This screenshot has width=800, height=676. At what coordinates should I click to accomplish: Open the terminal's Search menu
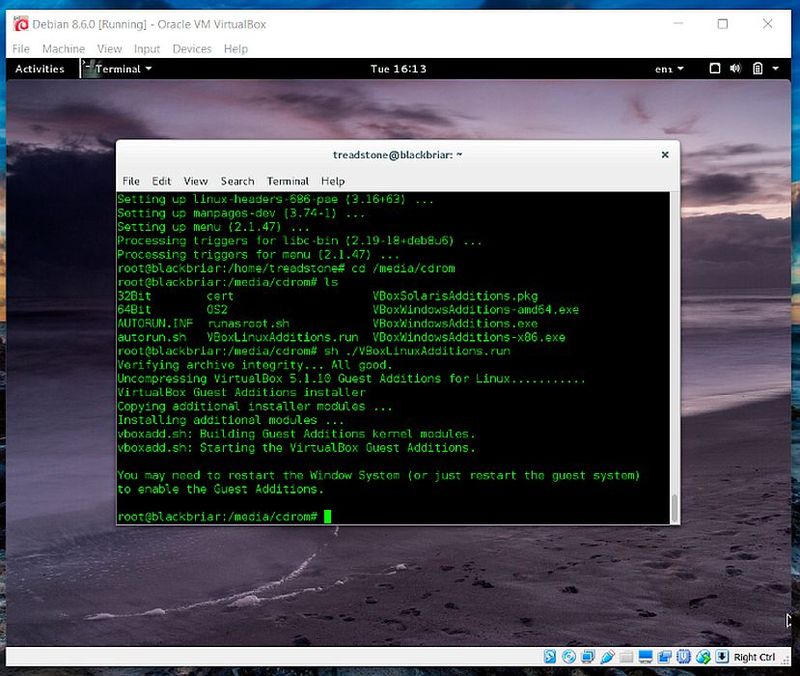click(x=237, y=181)
